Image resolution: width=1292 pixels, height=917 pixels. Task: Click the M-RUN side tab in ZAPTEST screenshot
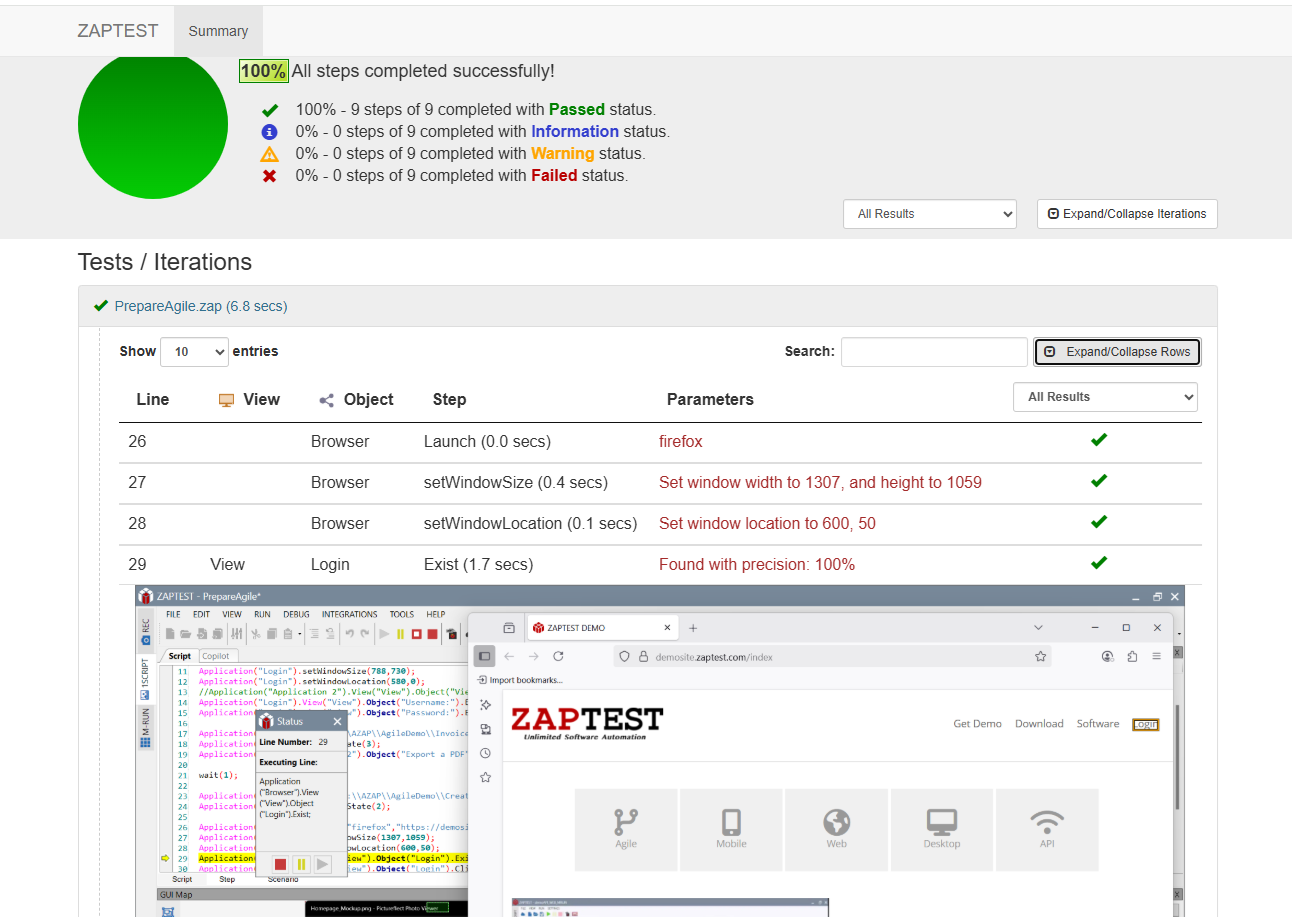point(145,728)
